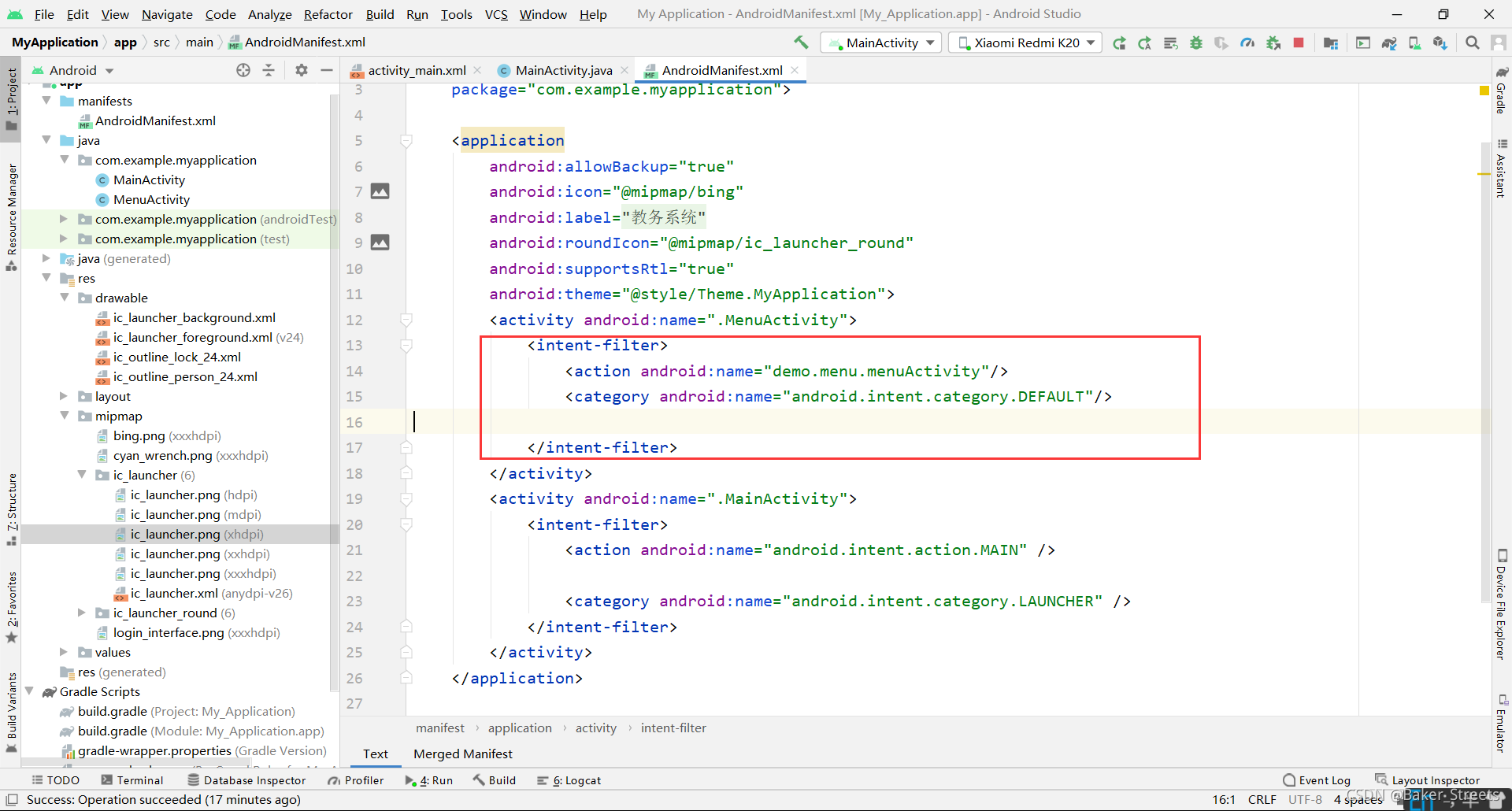Open the Resource Manager side panel
The image size is (1512, 811).
tap(11, 217)
